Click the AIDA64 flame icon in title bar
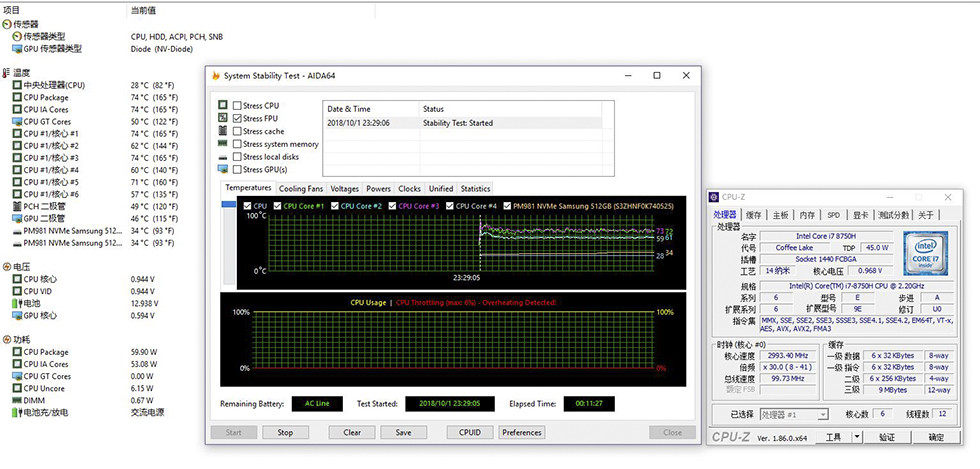 (x=215, y=76)
